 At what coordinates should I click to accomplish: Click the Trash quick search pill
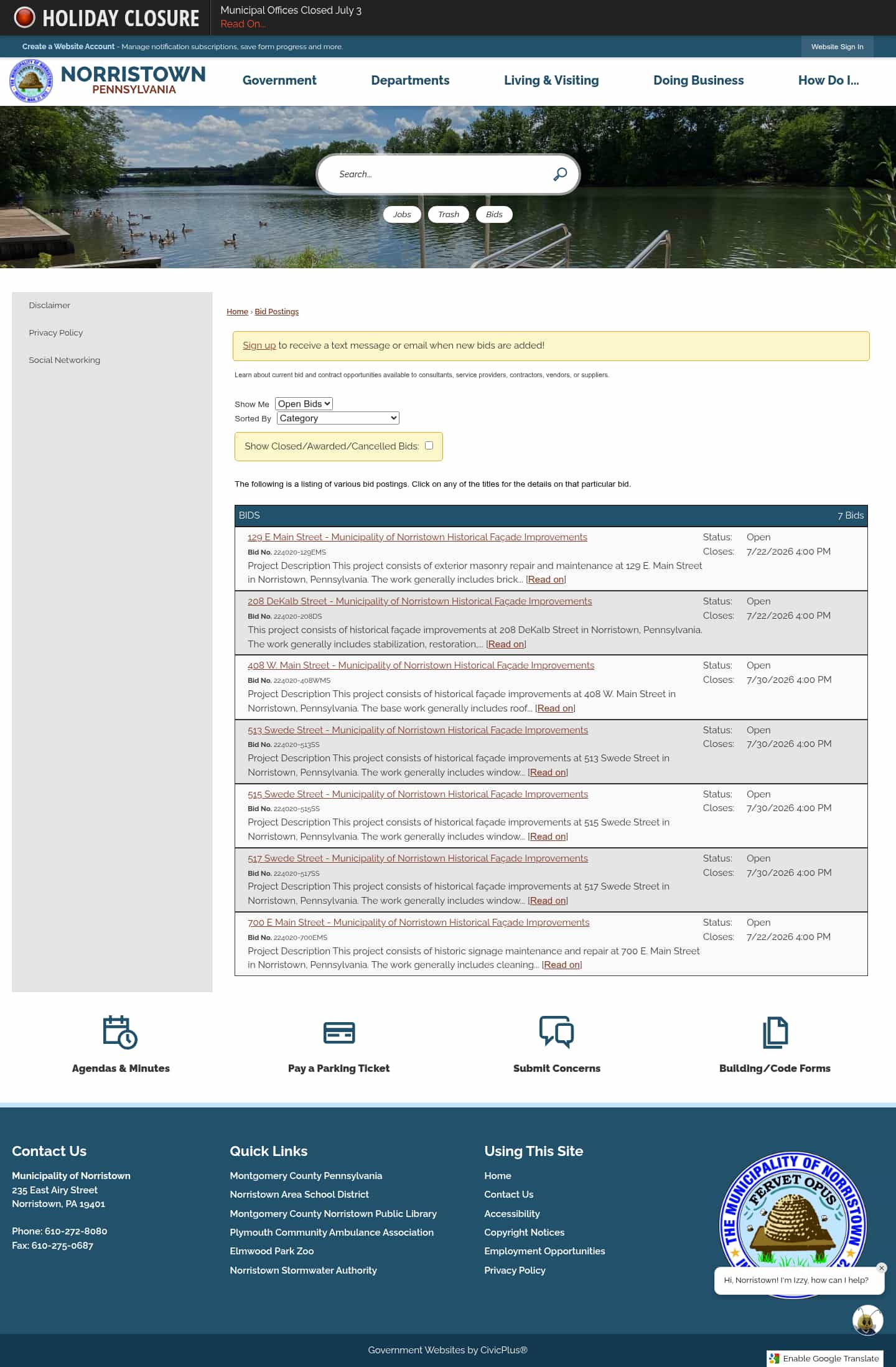[449, 214]
